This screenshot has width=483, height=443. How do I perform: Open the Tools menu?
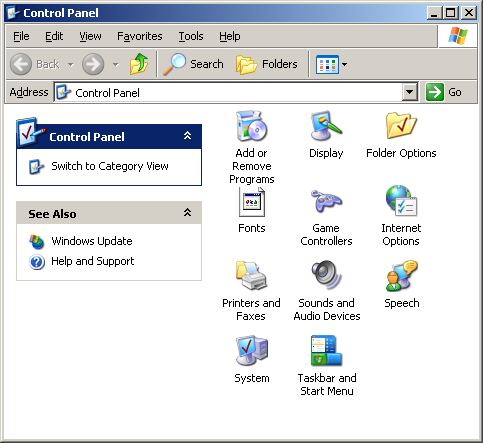point(191,36)
